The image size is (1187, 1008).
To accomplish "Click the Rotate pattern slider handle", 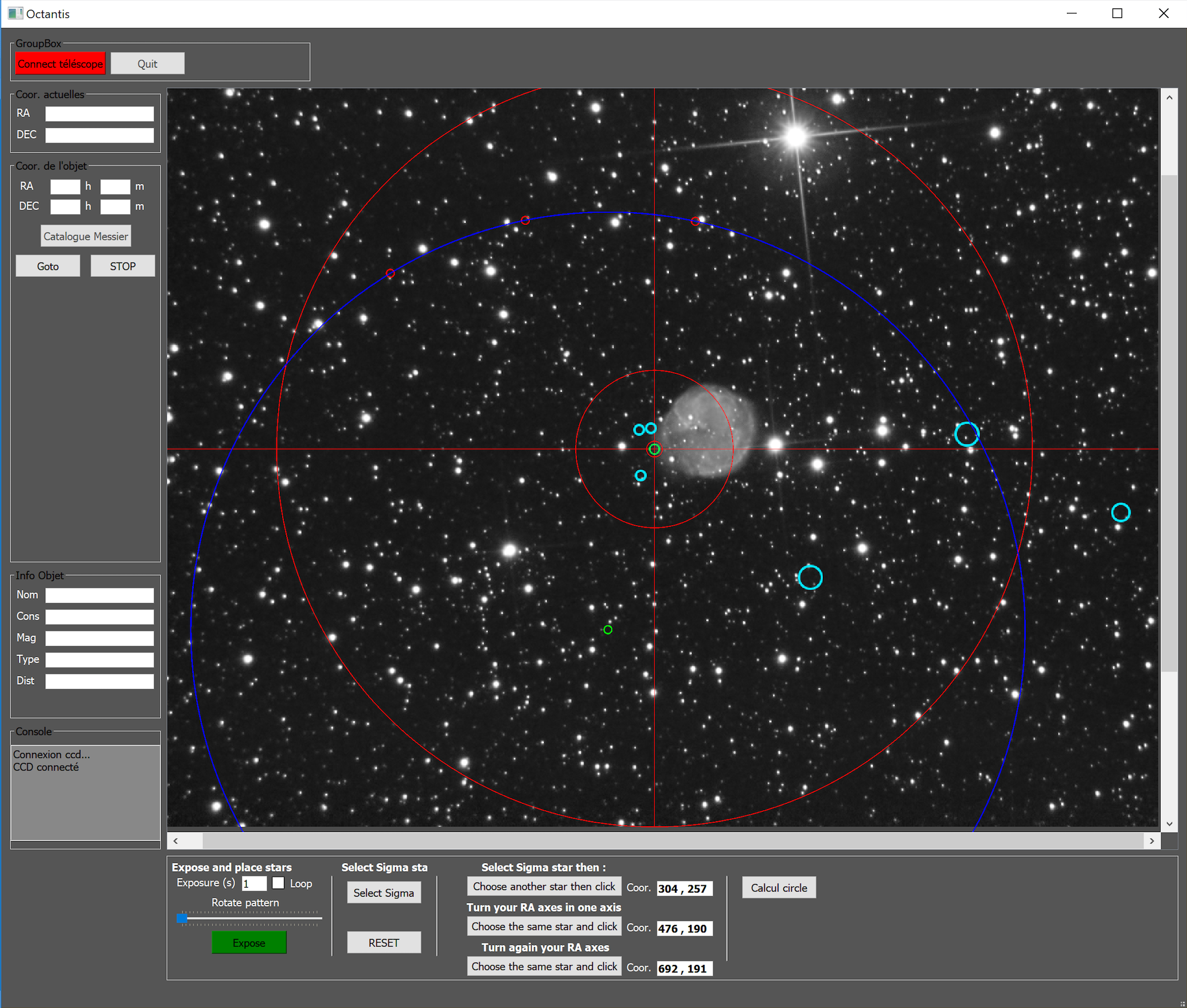I will coord(182,918).
